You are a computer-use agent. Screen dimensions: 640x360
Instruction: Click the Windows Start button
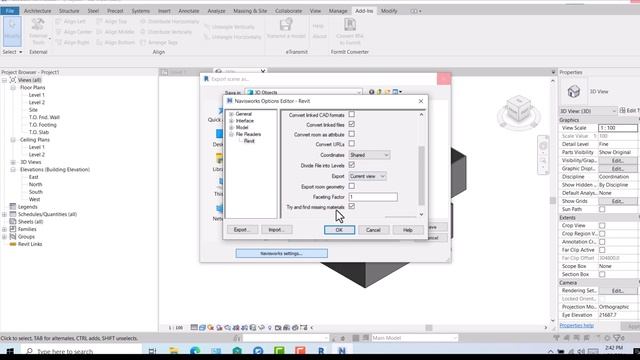9,351
